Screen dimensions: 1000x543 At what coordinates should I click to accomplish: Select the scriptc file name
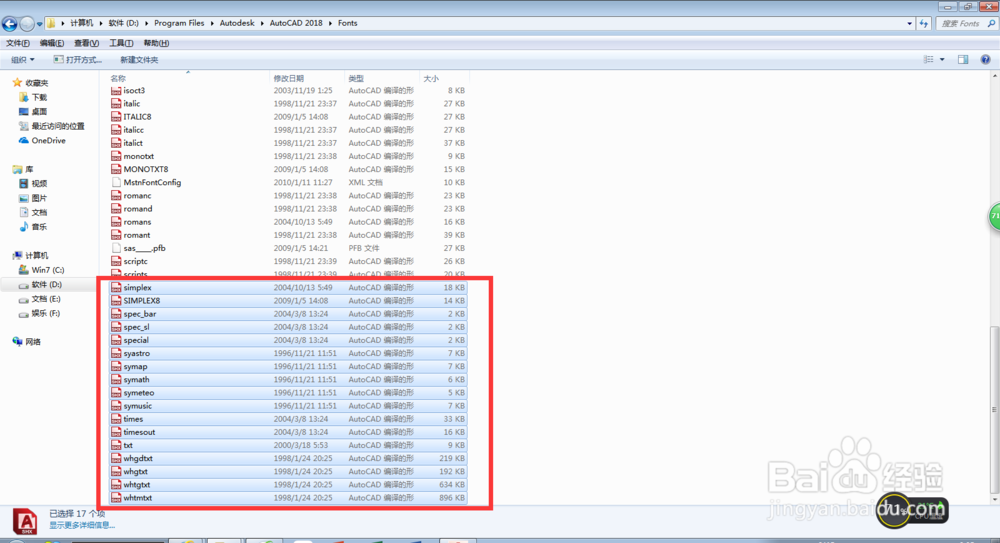coord(135,262)
